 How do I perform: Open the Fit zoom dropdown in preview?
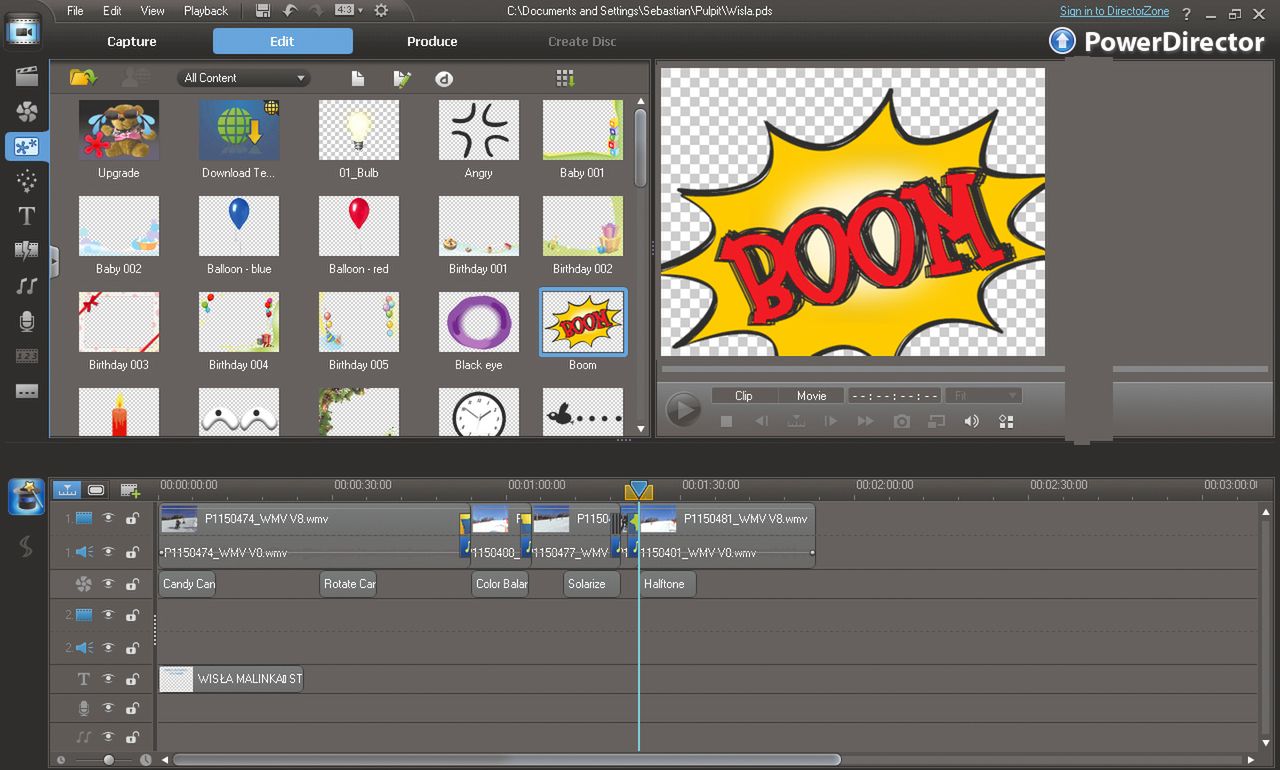pos(983,396)
